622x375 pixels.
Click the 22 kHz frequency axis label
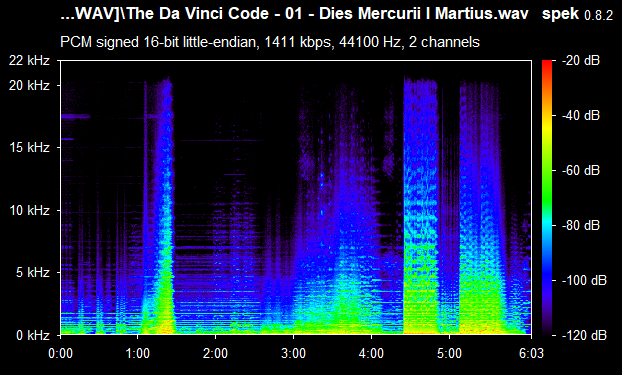pyautogui.click(x=29, y=61)
